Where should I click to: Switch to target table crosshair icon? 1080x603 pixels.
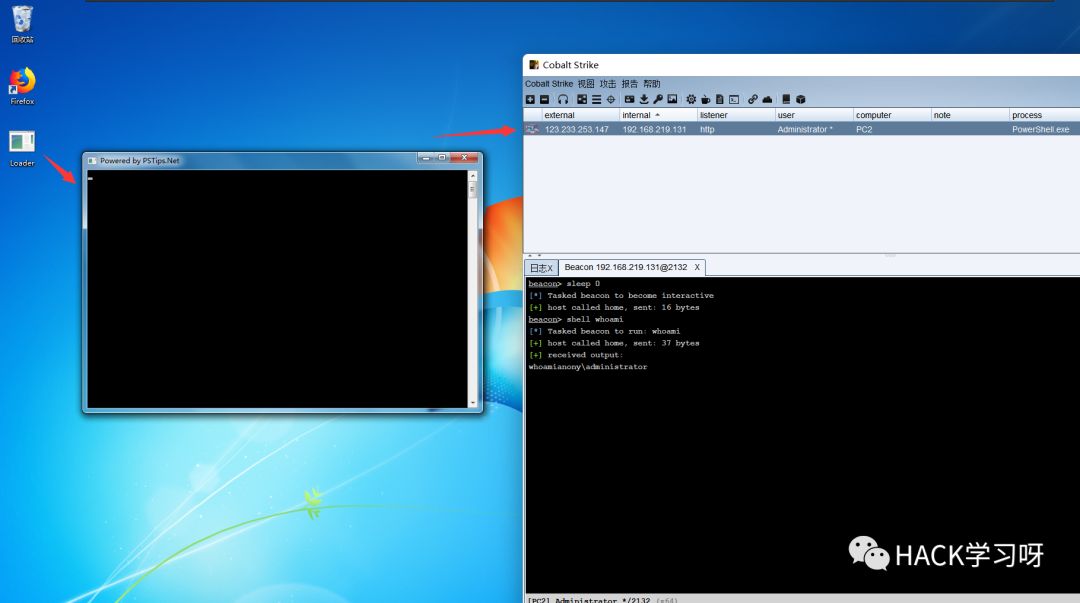click(x=611, y=99)
